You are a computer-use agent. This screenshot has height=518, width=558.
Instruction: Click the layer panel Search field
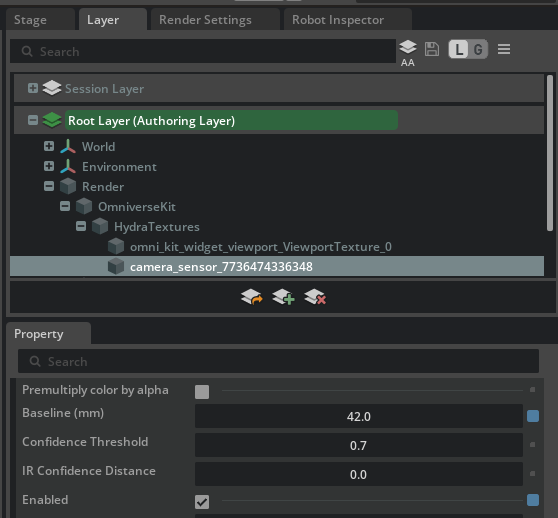coord(203,52)
